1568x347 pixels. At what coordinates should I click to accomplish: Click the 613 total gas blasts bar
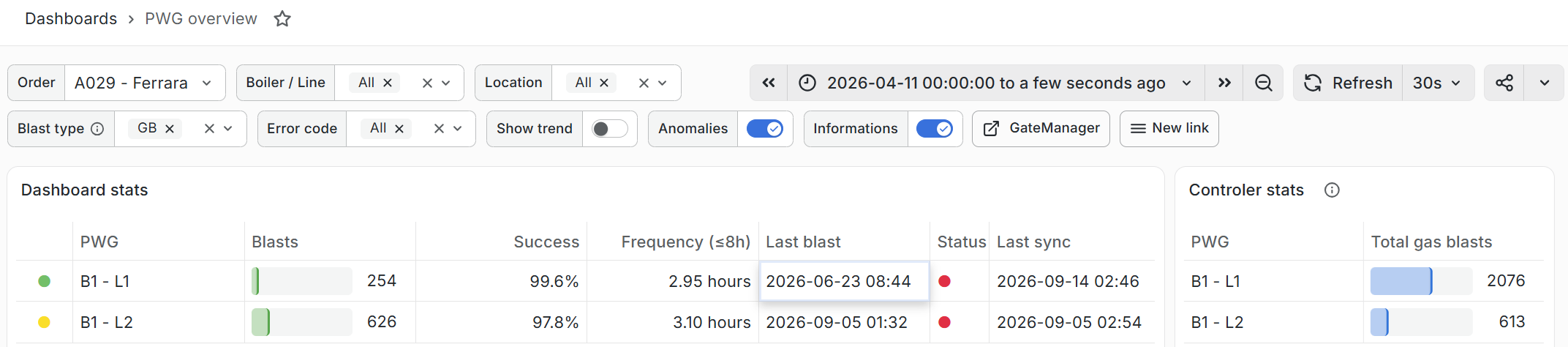click(1421, 322)
